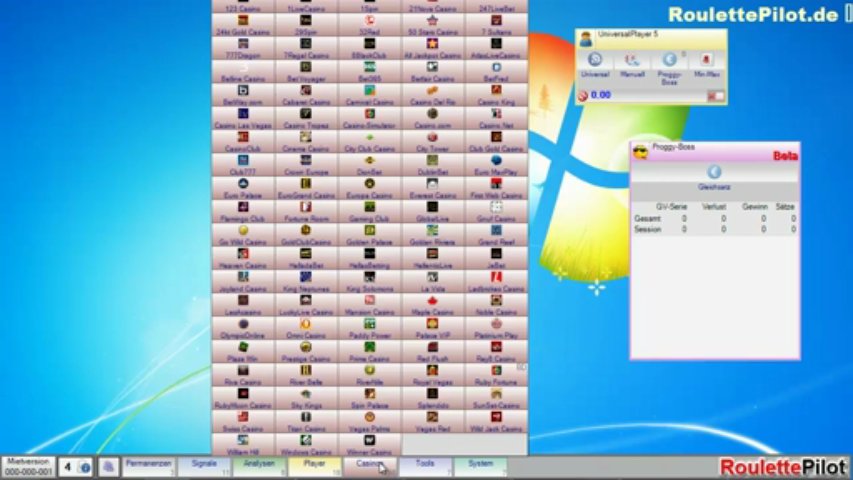Click the Proggy-Boss icon in UniversalPlayer
Viewport: 853px width, 480px height.
coord(669,65)
